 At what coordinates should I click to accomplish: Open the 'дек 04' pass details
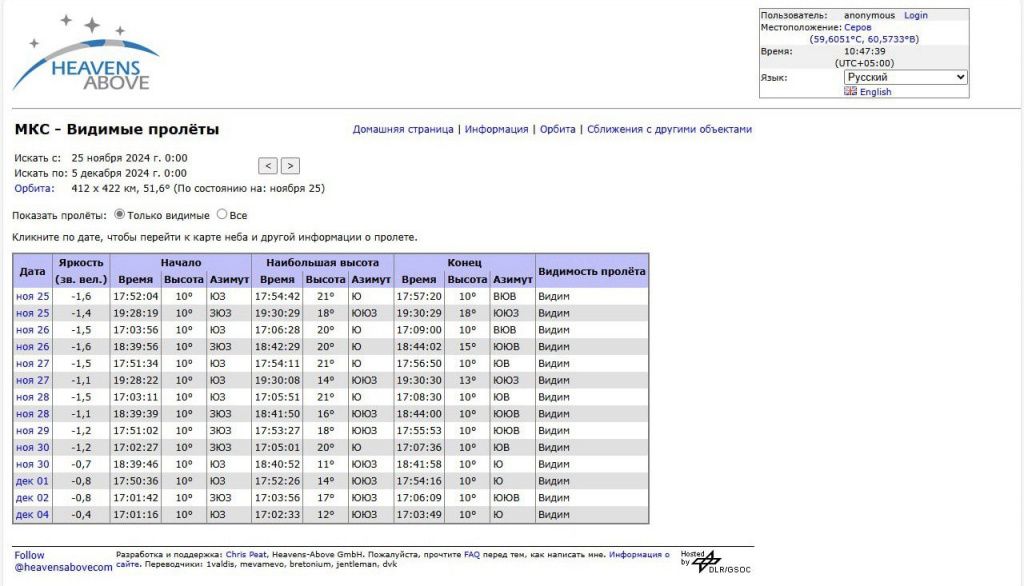(x=32, y=515)
